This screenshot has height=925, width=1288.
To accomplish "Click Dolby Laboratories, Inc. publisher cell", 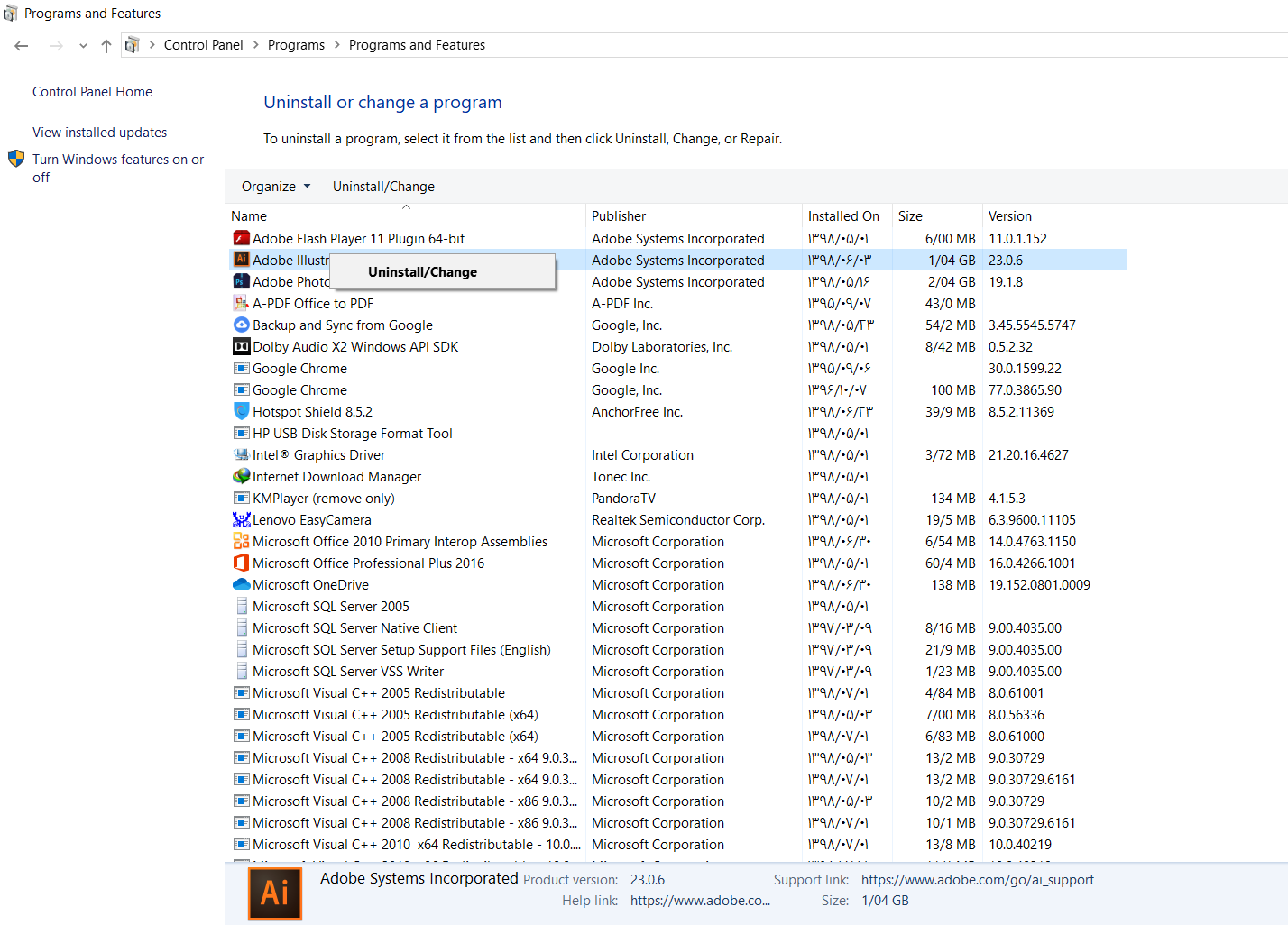I will 662,347.
